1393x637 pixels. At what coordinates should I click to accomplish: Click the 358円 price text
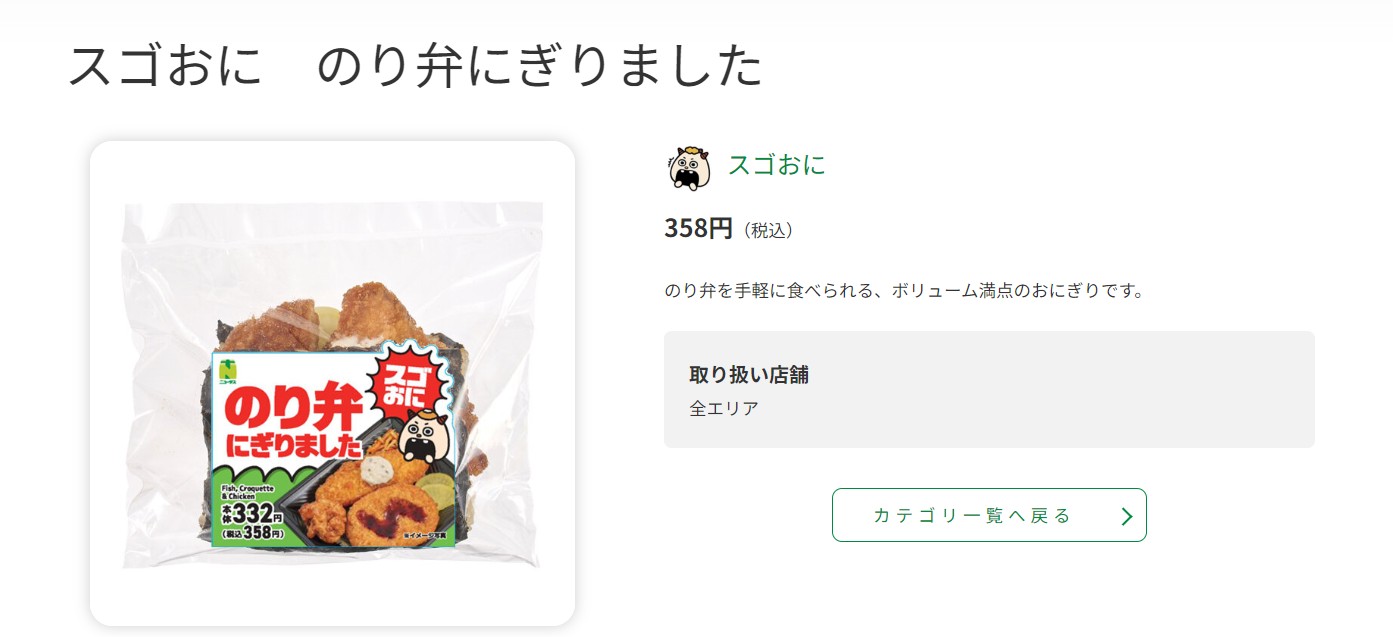(x=699, y=229)
